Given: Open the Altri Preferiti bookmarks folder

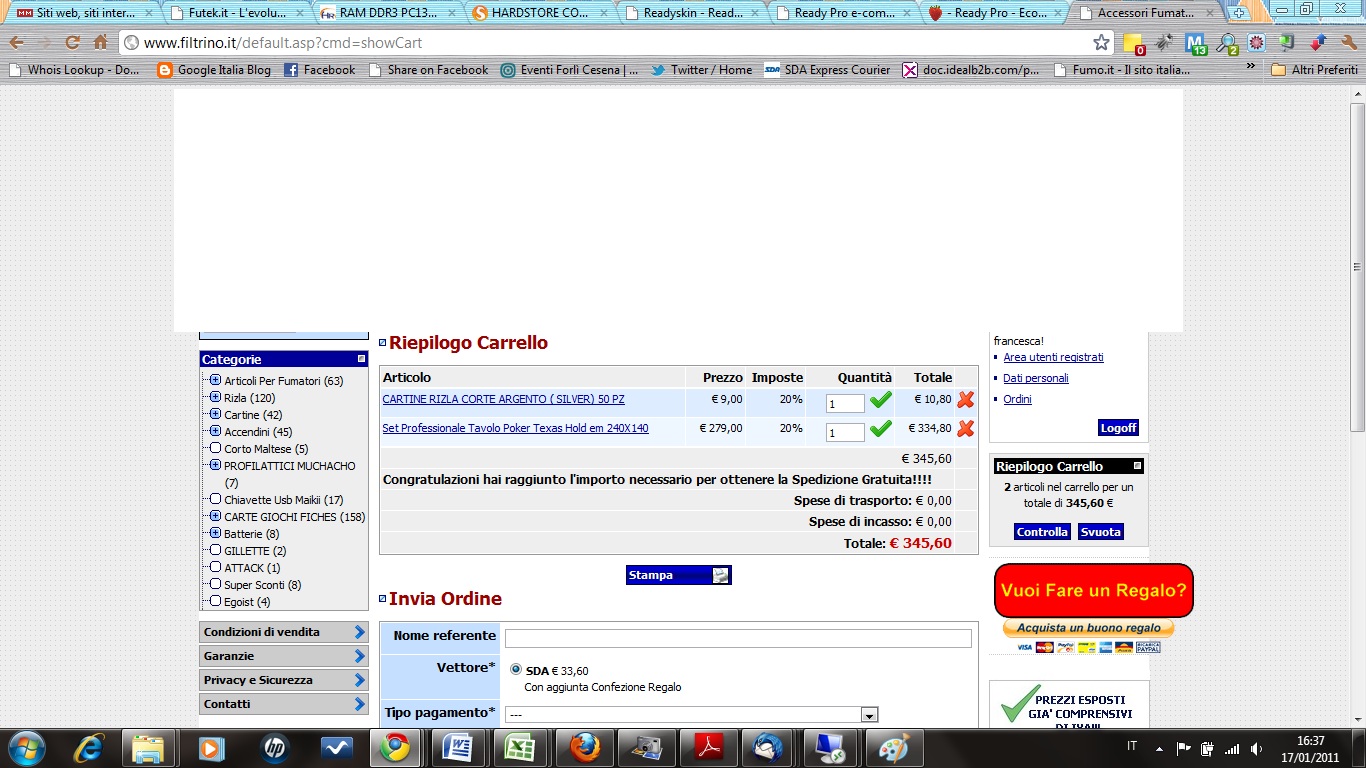Looking at the screenshot, I should (1314, 70).
